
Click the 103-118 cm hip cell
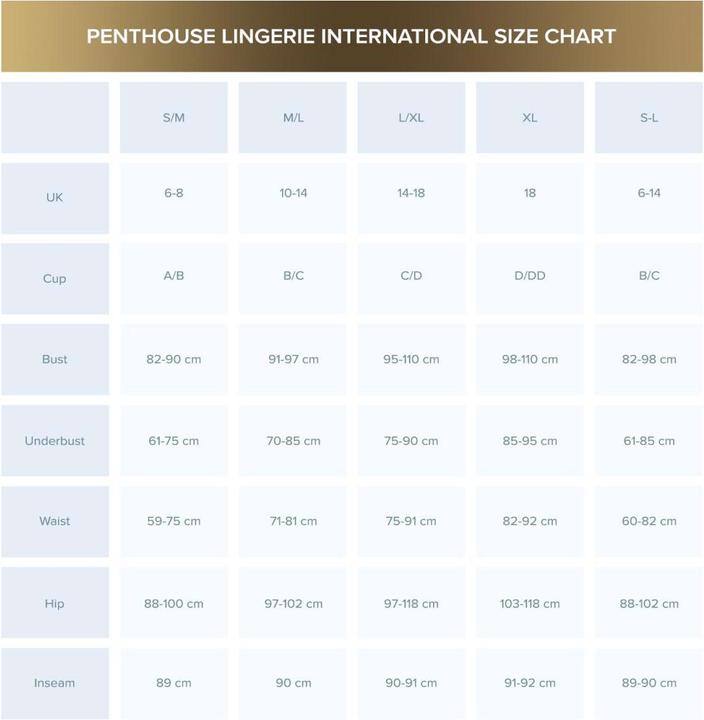click(x=530, y=604)
